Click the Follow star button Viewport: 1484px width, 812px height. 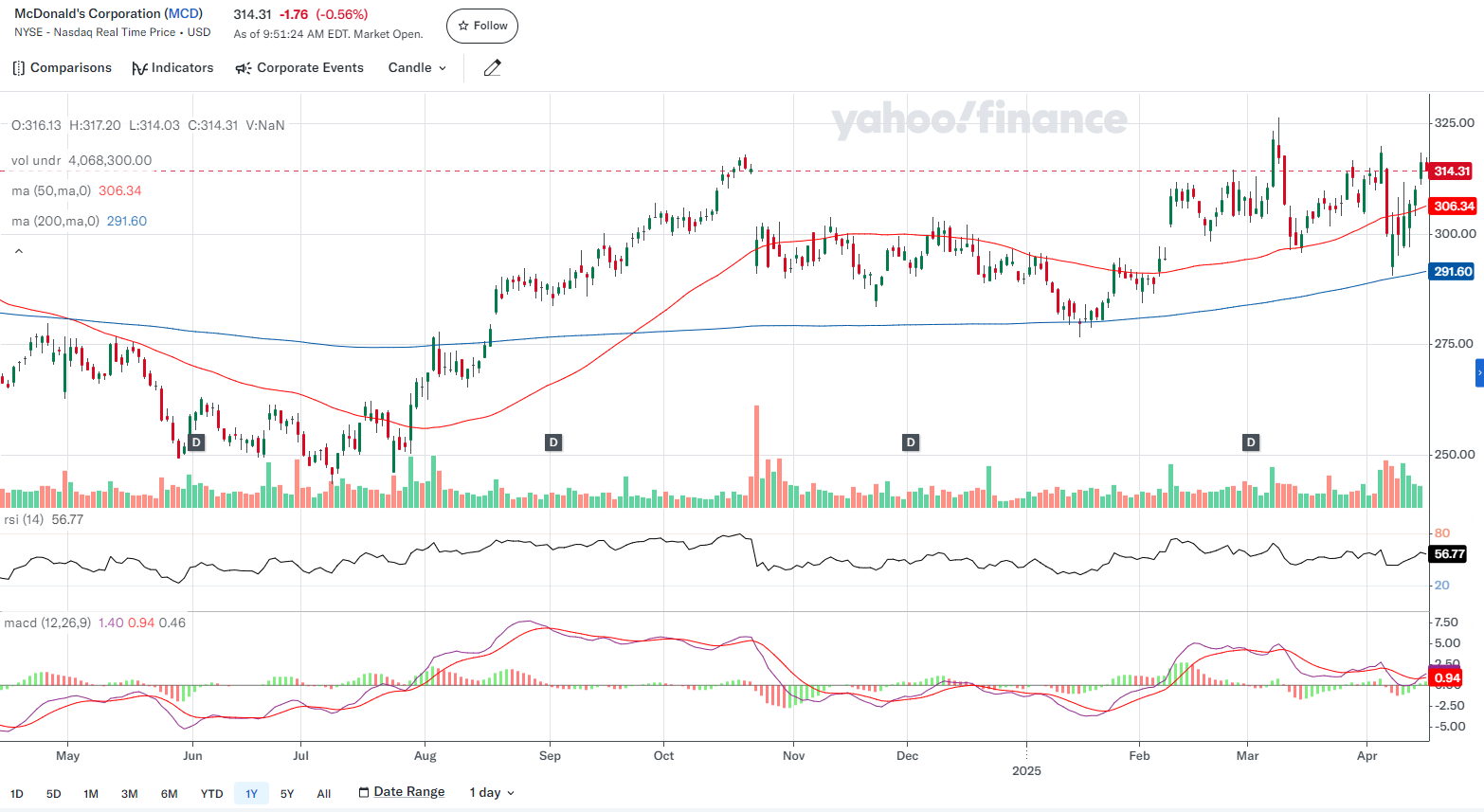pos(482,26)
